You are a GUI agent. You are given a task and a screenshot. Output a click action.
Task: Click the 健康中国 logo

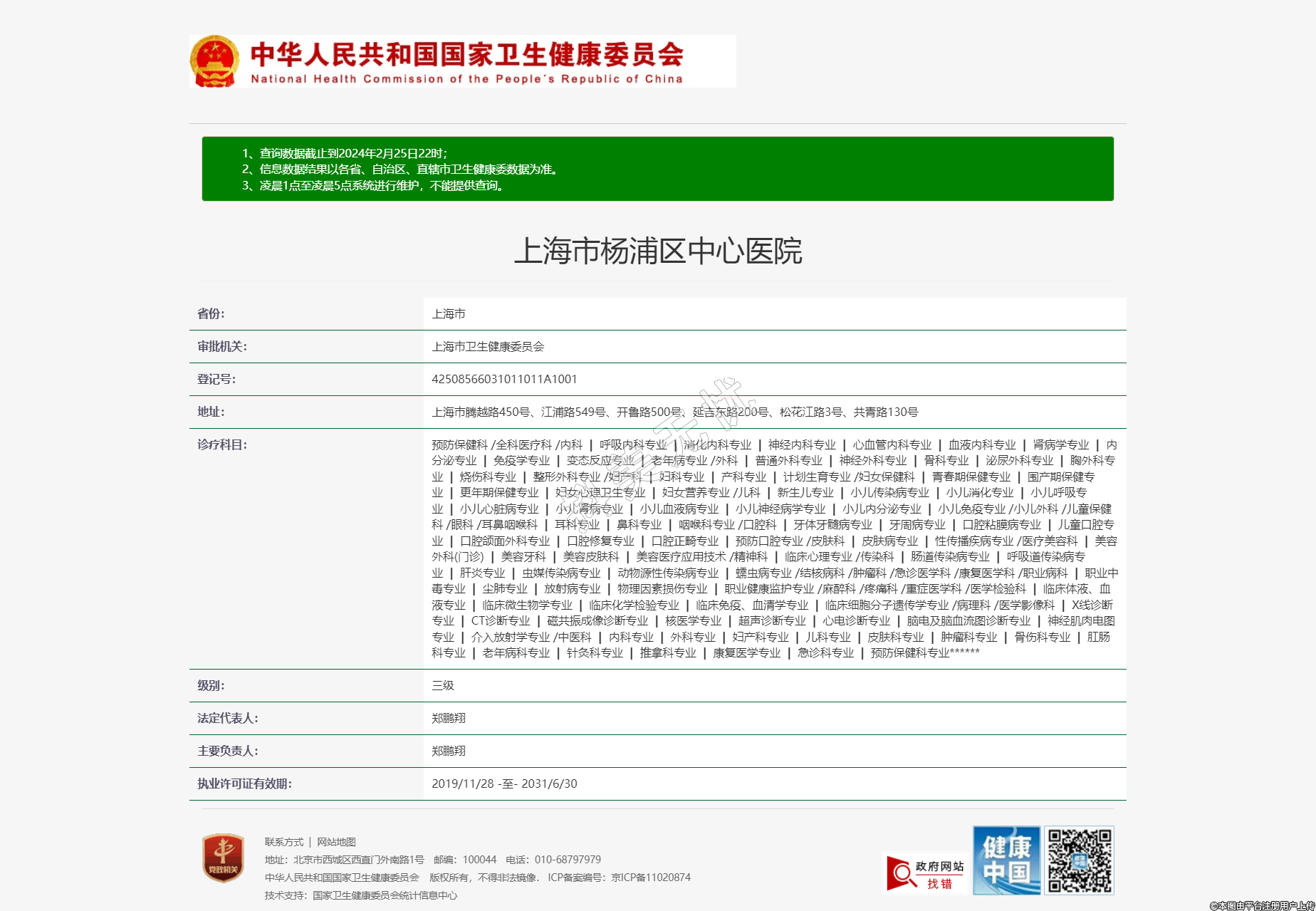click(1006, 860)
